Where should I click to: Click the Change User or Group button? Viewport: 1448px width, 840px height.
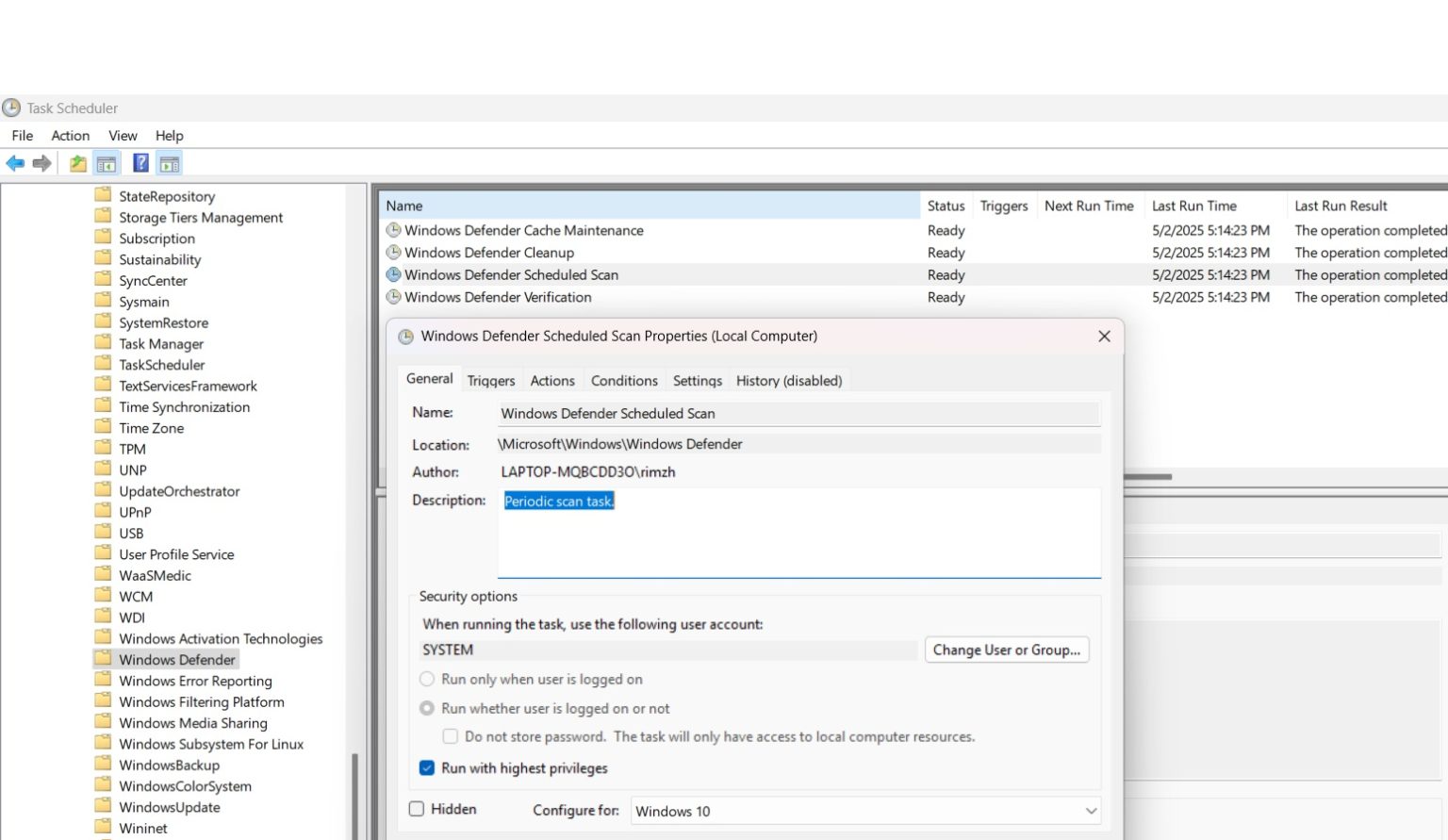click(1006, 650)
